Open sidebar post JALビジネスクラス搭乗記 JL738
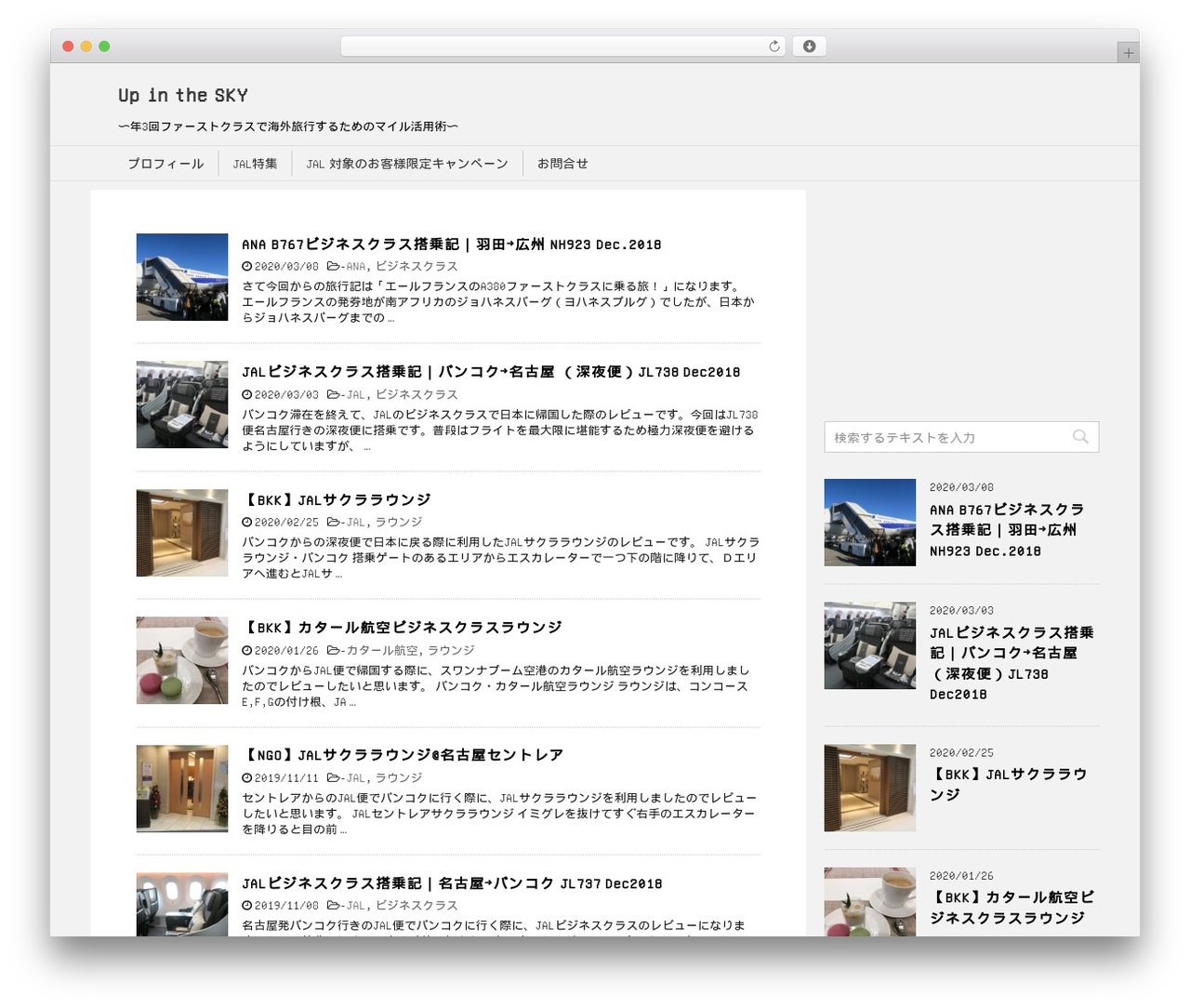The height and width of the screenshot is (1008, 1190). tap(1011, 663)
